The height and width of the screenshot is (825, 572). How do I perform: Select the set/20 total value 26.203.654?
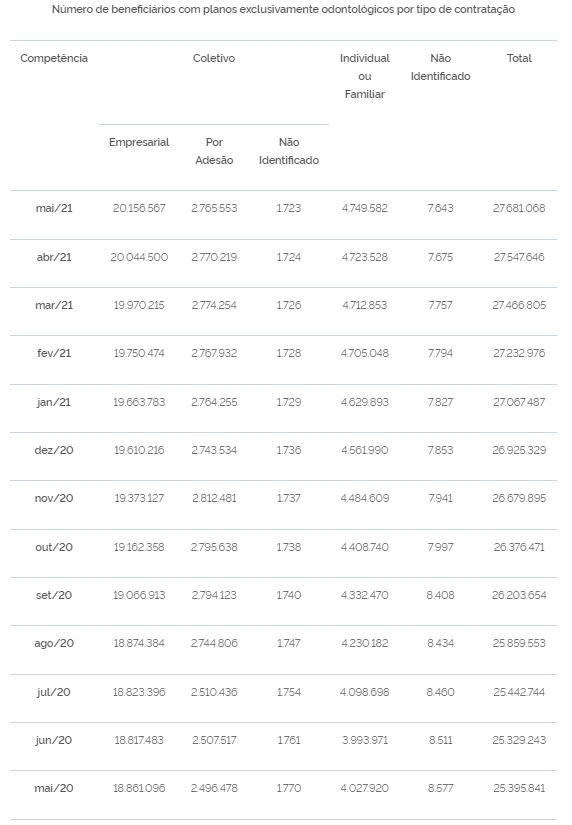click(519, 595)
